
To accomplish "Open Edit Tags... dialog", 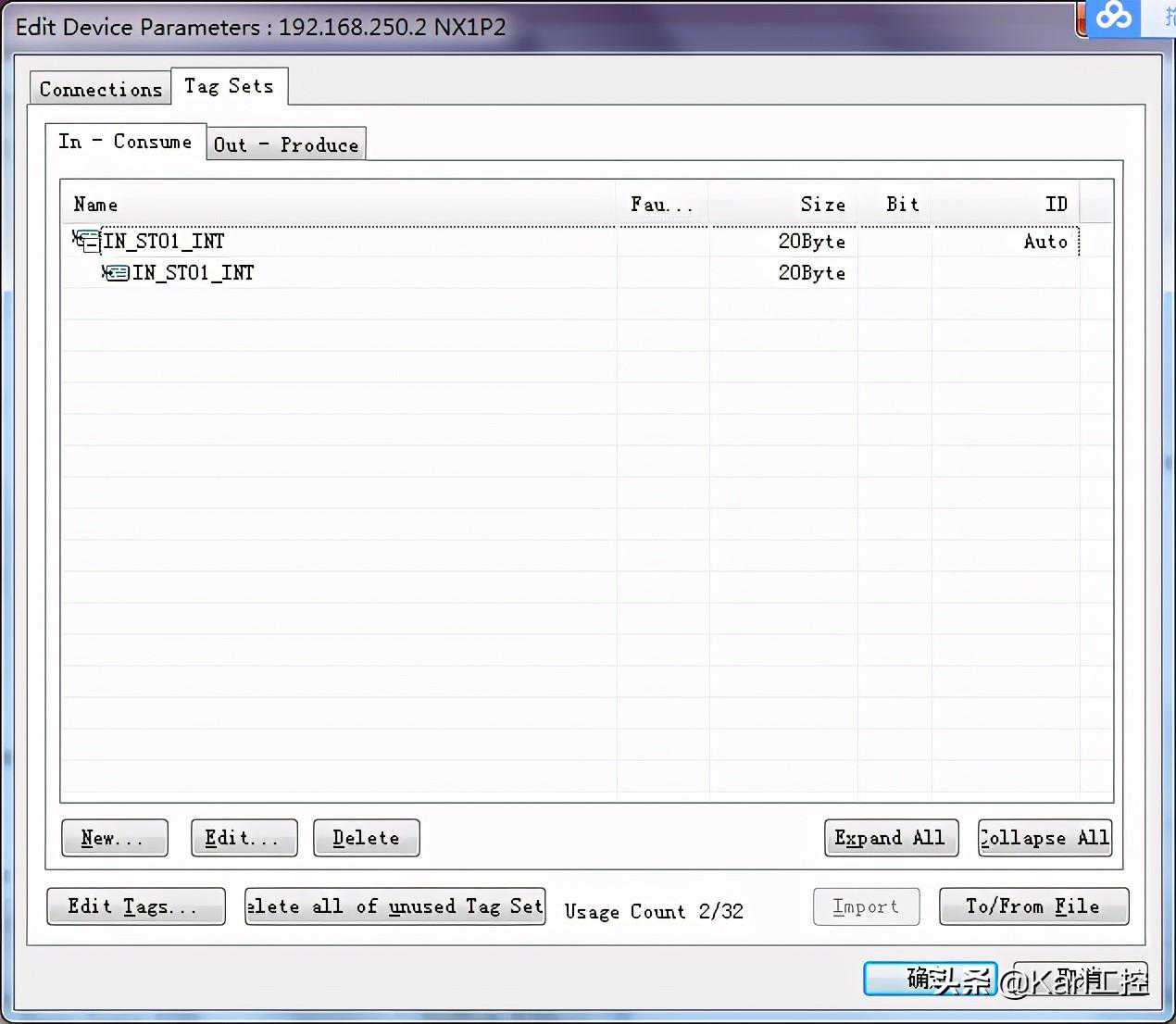I will (x=135, y=906).
